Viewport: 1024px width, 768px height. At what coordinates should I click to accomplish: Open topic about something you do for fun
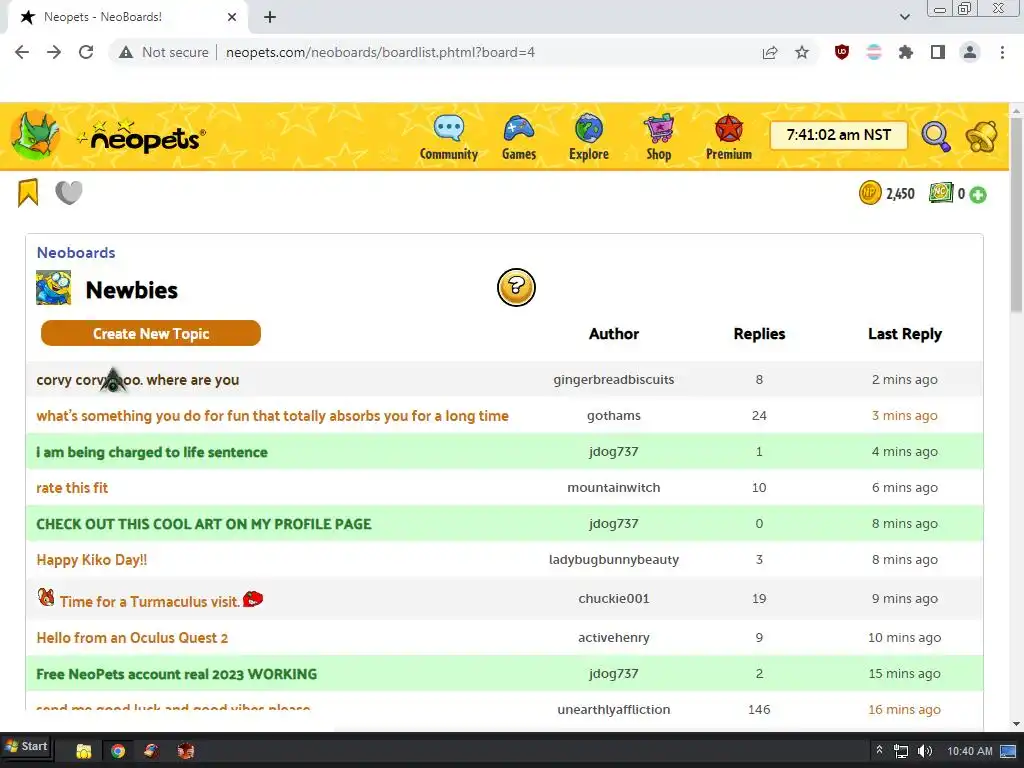272,416
